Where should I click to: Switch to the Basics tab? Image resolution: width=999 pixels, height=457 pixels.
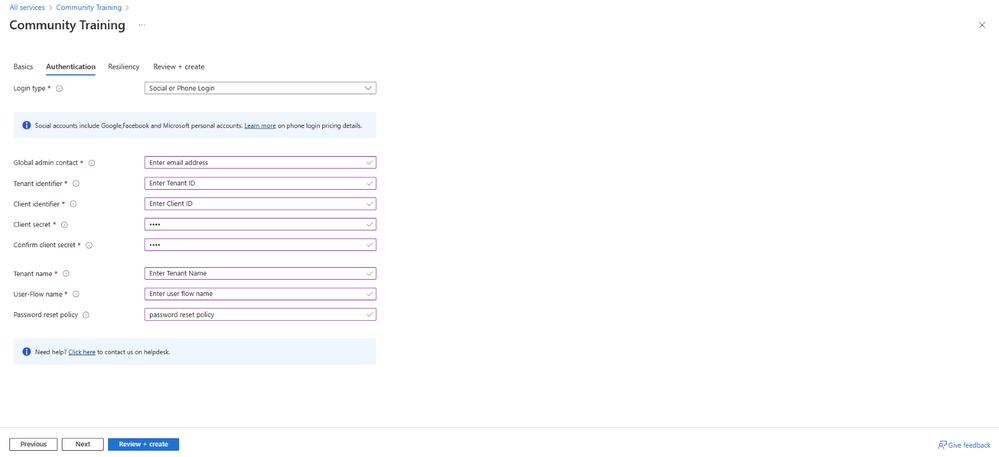pos(23,66)
